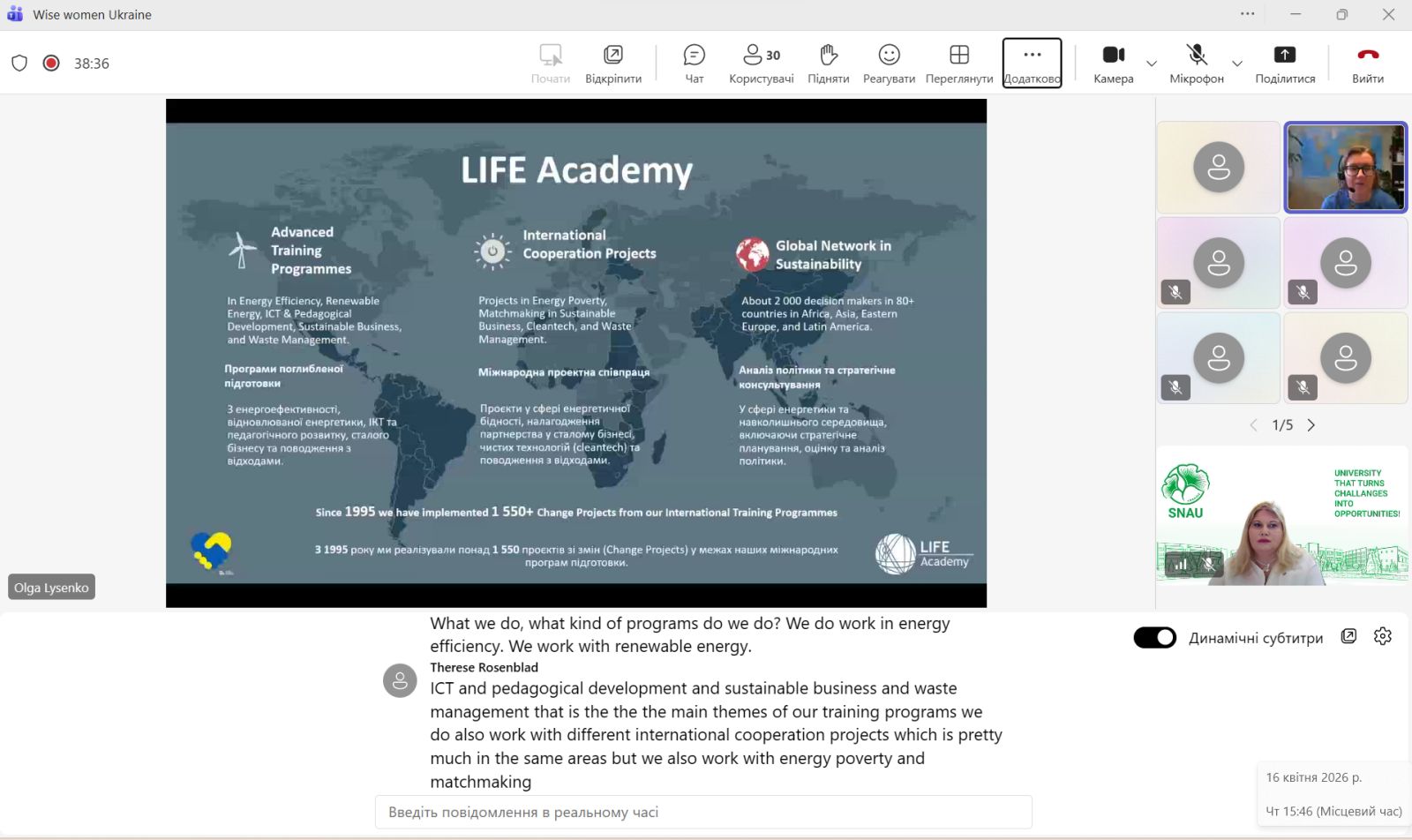Pop out the shared content window
The height and width of the screenshot is (840, 1412).
612,63
